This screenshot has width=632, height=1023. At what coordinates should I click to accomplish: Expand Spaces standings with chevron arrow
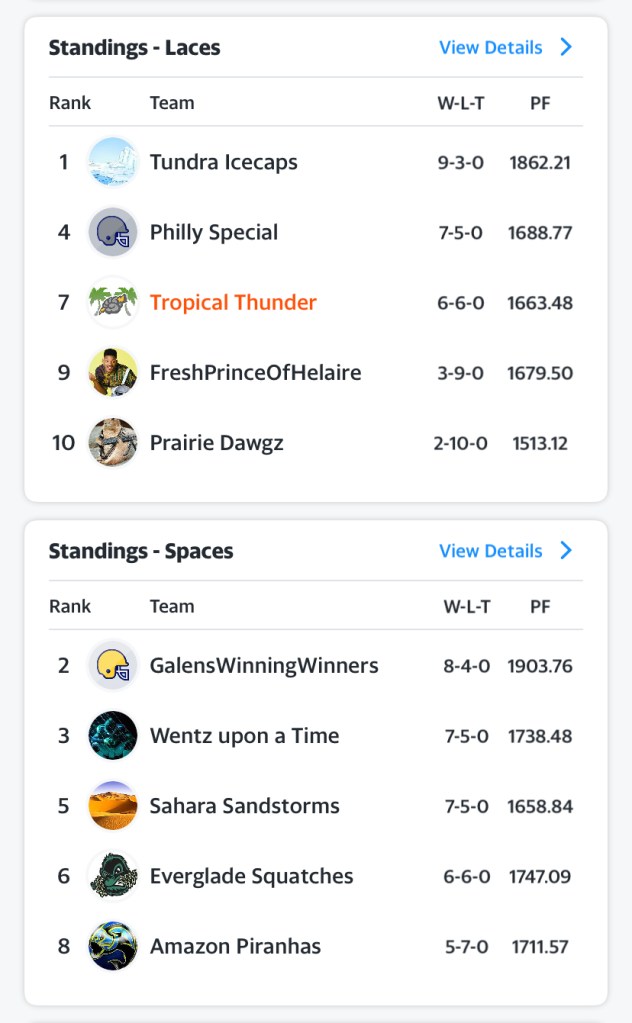click(566, 551)
